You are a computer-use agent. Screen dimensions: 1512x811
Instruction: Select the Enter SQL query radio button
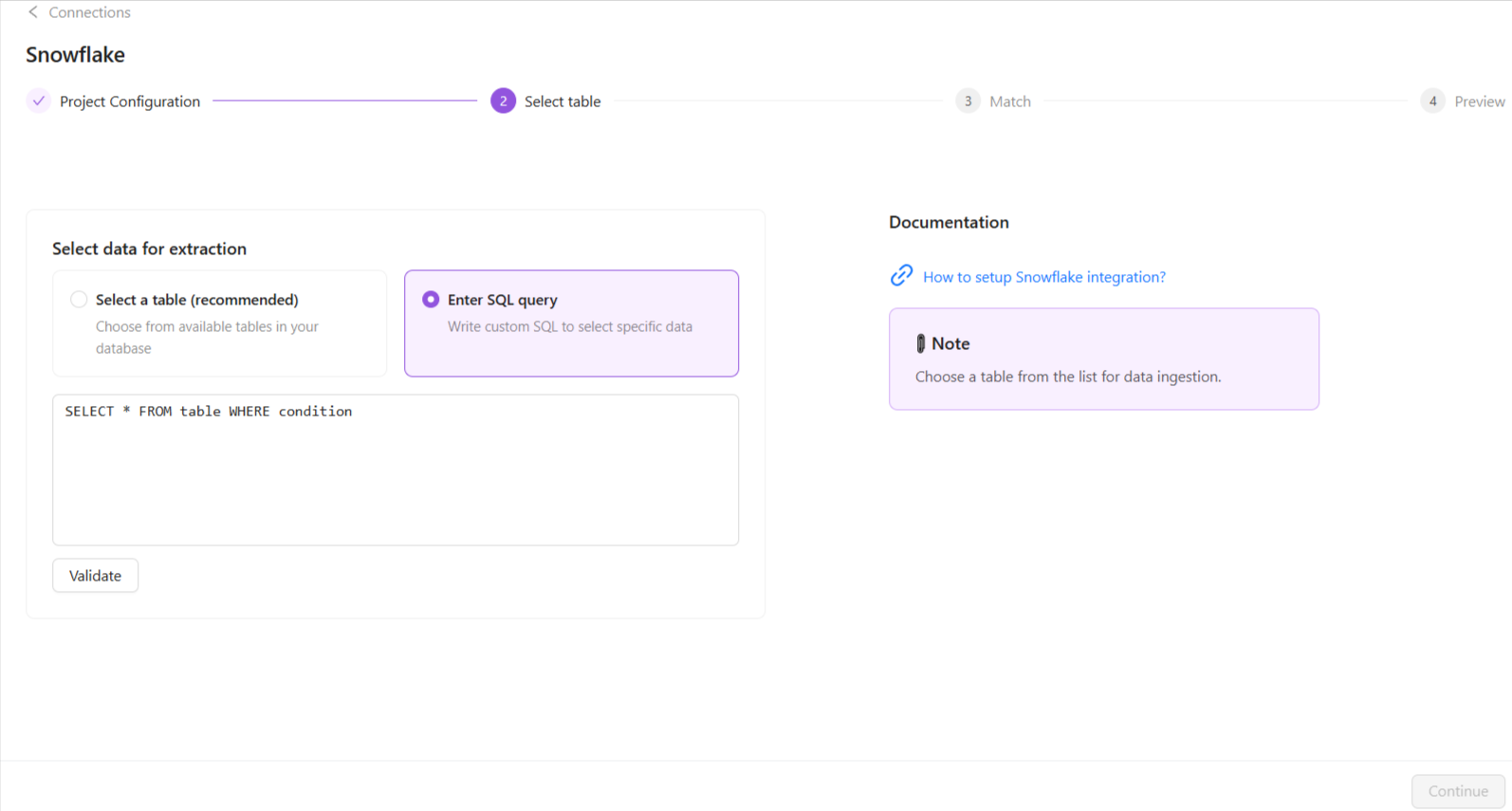[431, 300]
